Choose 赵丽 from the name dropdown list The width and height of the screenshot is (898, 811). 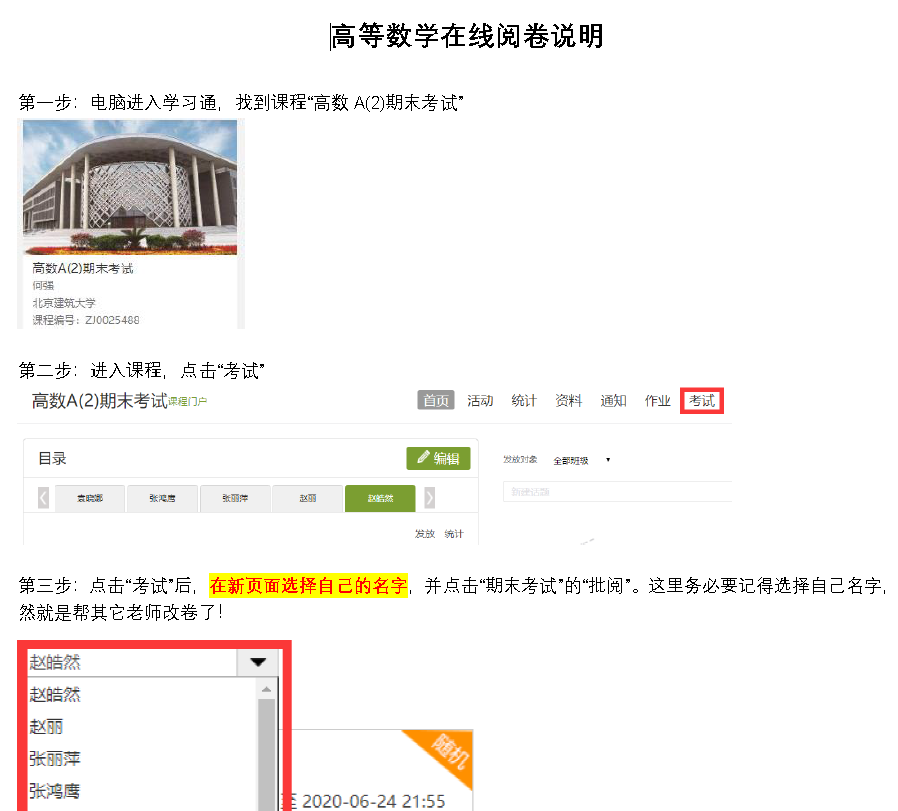point(47,726)
